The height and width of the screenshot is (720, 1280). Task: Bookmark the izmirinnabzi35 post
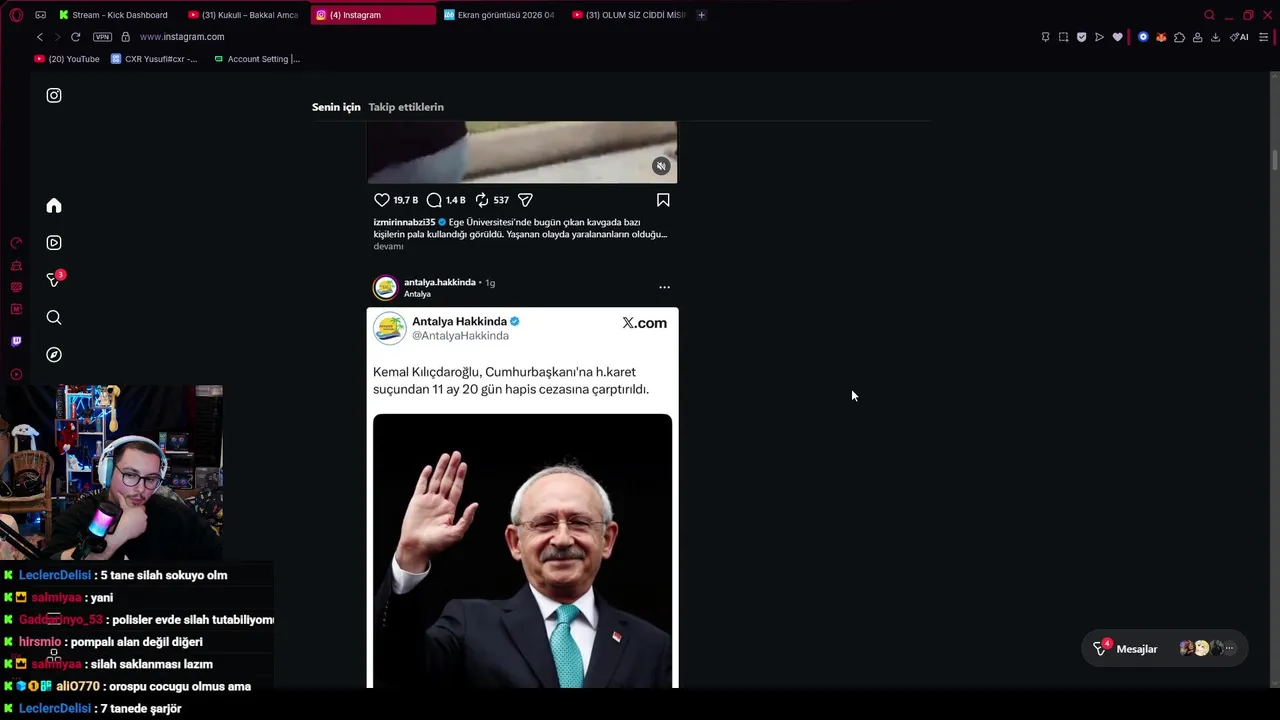[x=663, y=200]
